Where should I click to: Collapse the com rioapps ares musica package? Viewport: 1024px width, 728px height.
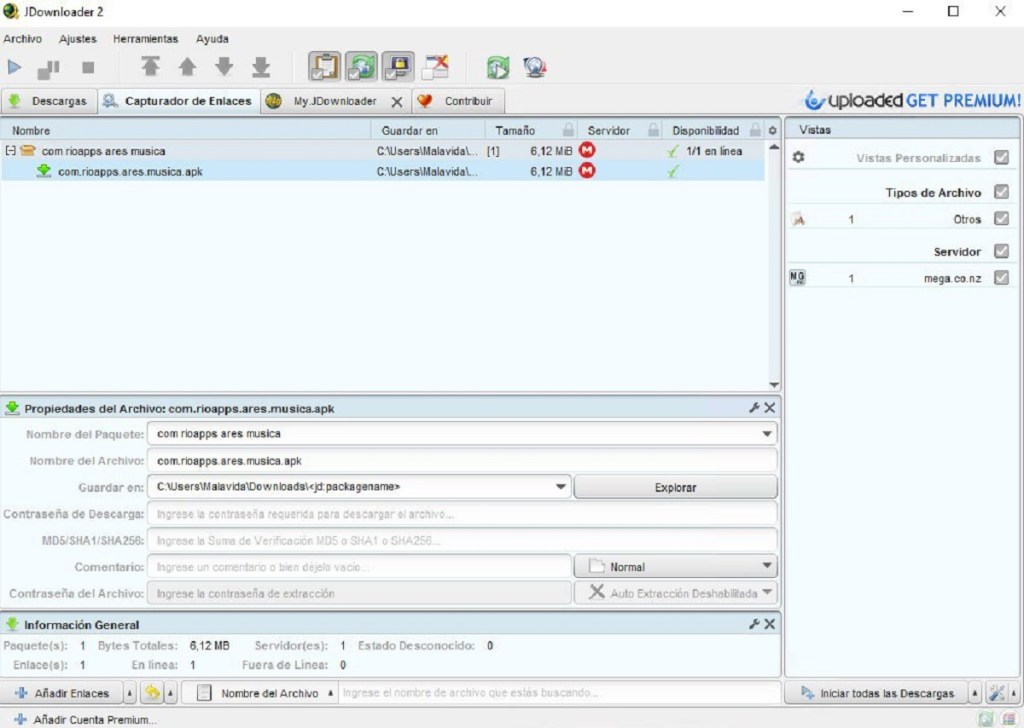(10, 151)
